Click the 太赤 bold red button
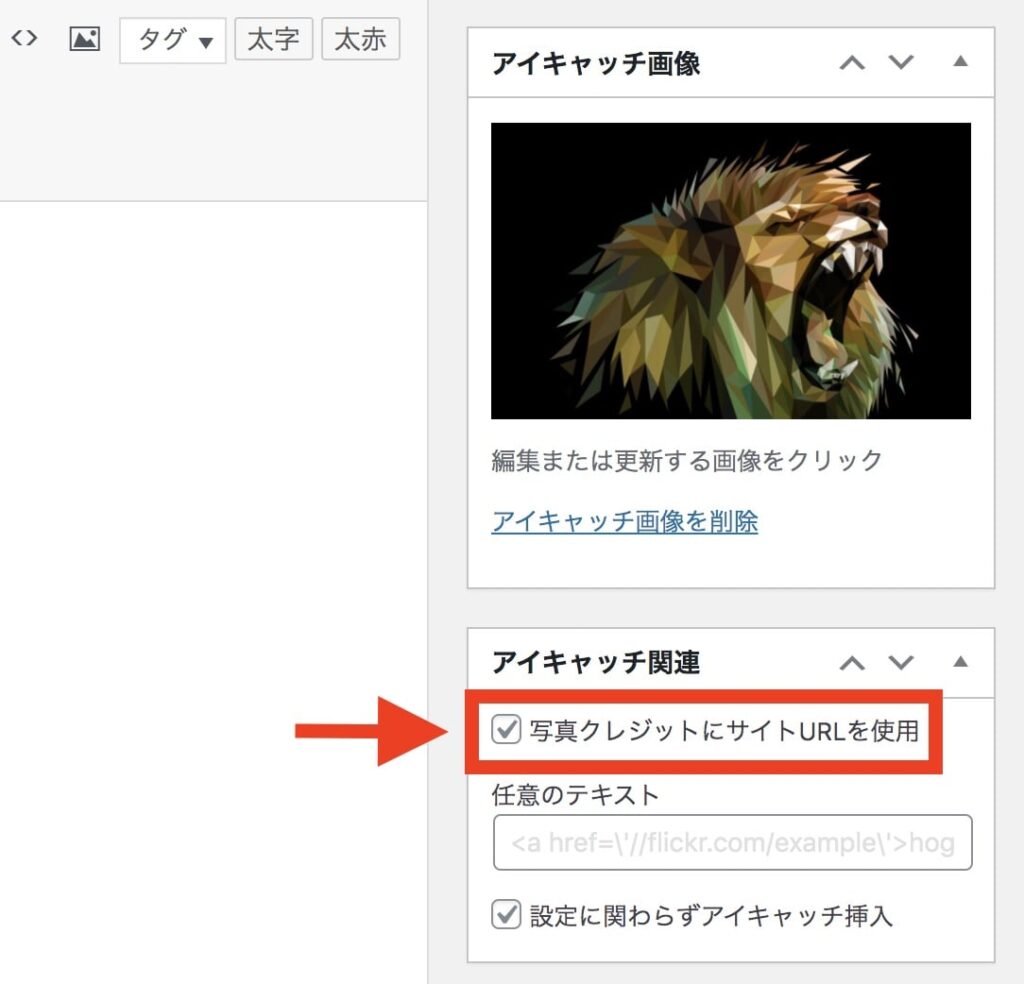Screen dimensions: 1024x984 360,39
